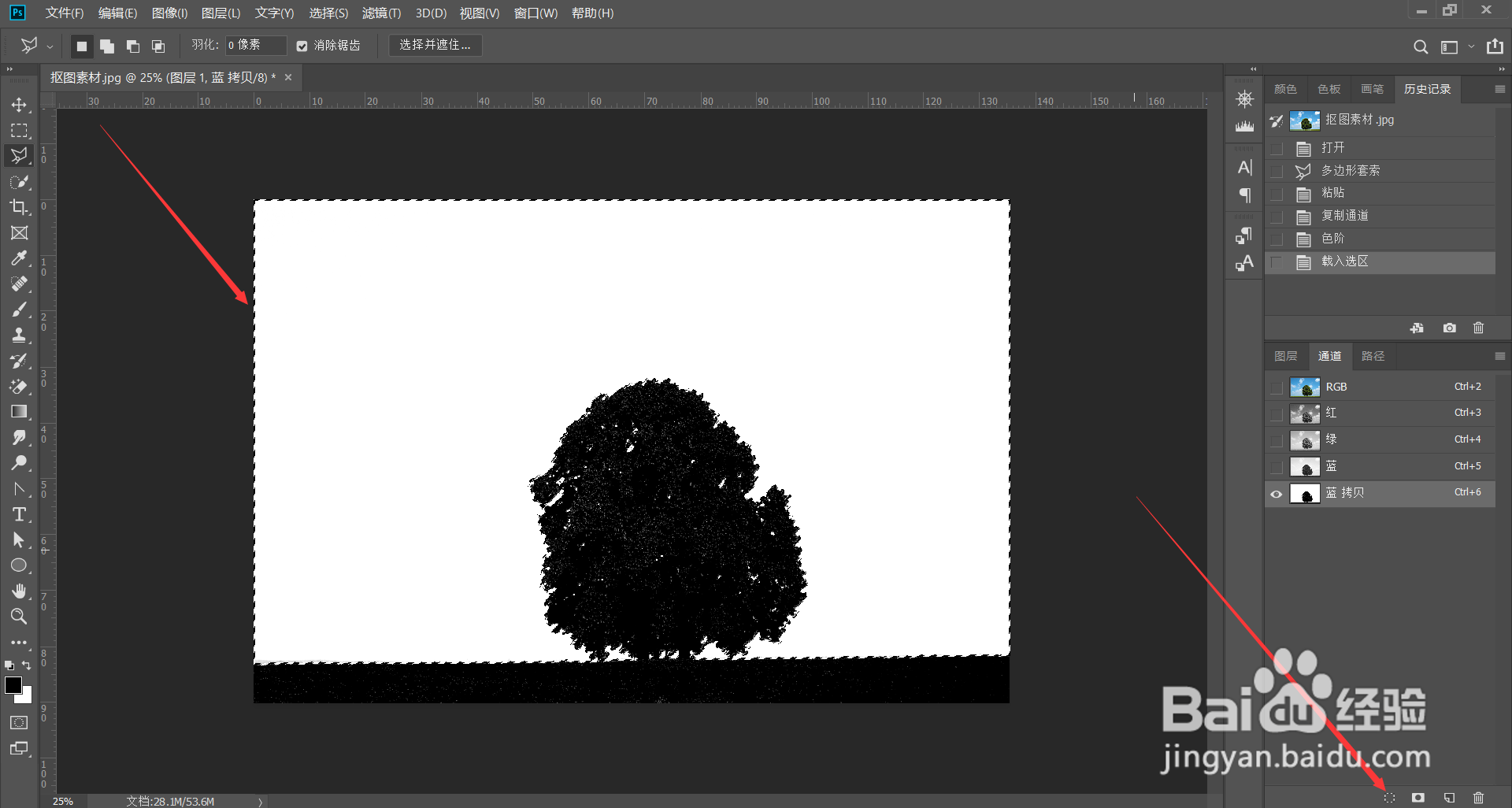Delete current channel trash icon
Image resolution: width=1512 pixels, height=808 pixels.
coord(1479,798)
